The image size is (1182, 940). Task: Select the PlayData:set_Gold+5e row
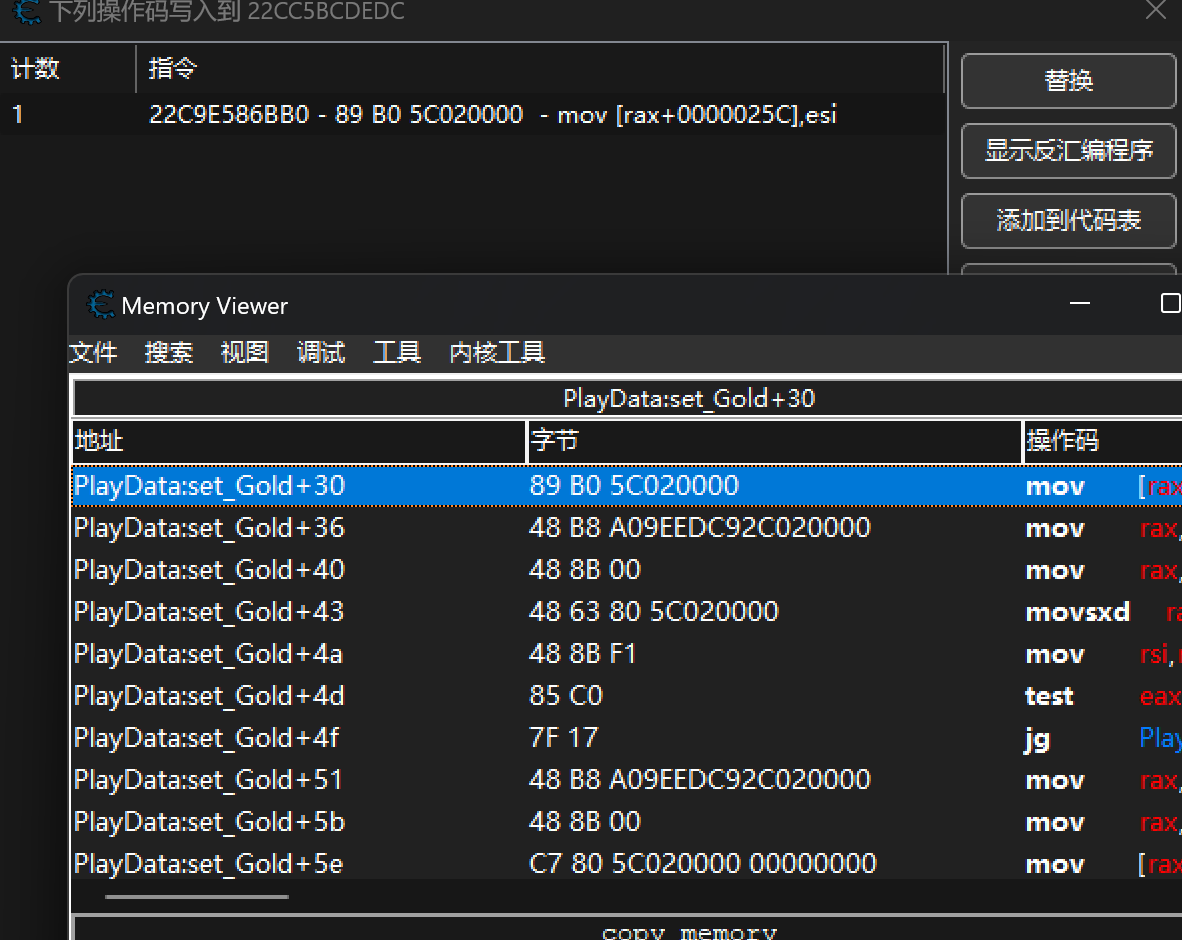[x=627, y=863]
